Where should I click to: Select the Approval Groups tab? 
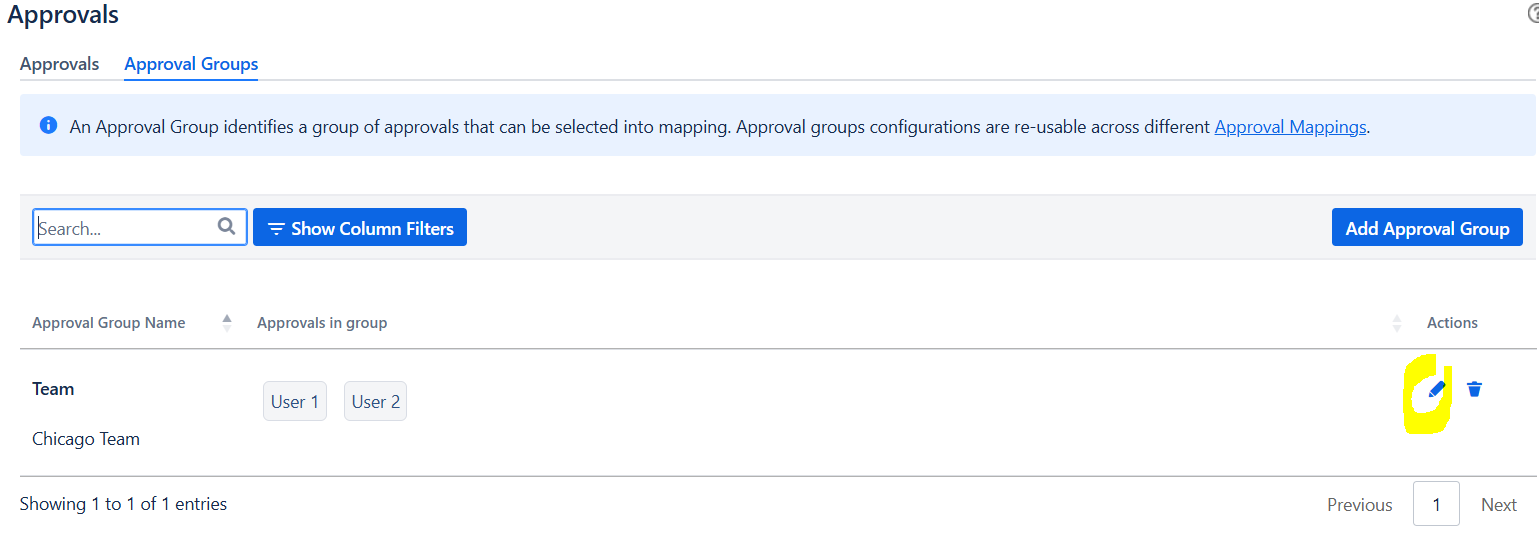pos(191,64)
